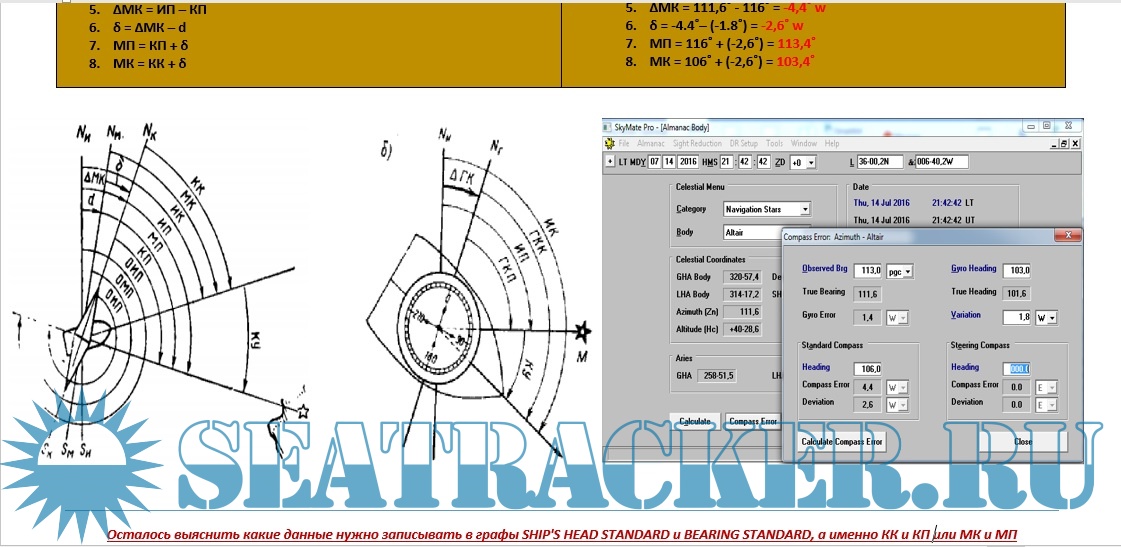1121x547 pixels.
Task: Click the Variation value field
Action: (x=1018, y=317)
